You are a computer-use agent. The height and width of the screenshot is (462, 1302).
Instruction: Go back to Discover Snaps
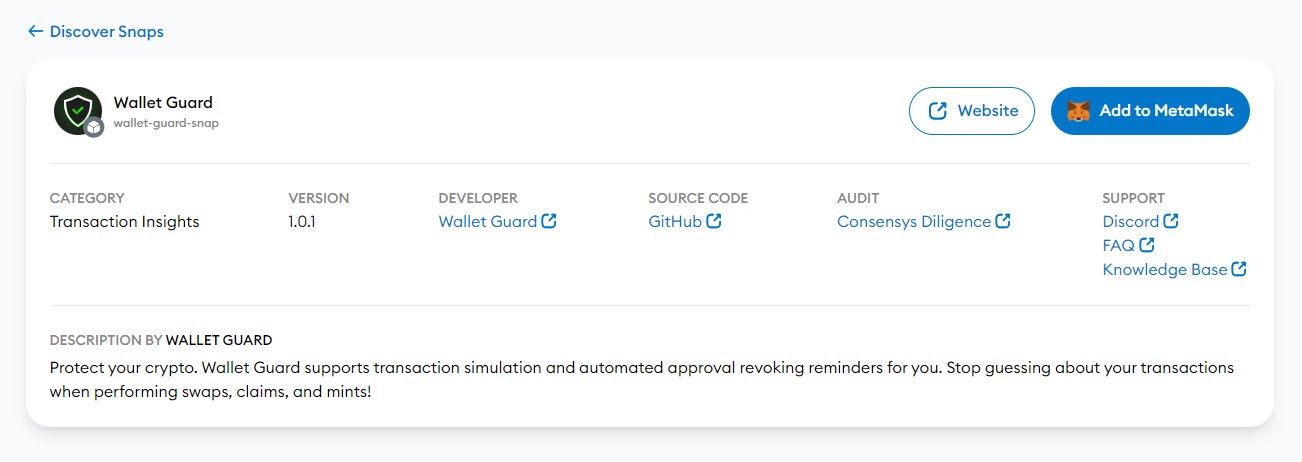pyautogui.click(x=106, y=32)
